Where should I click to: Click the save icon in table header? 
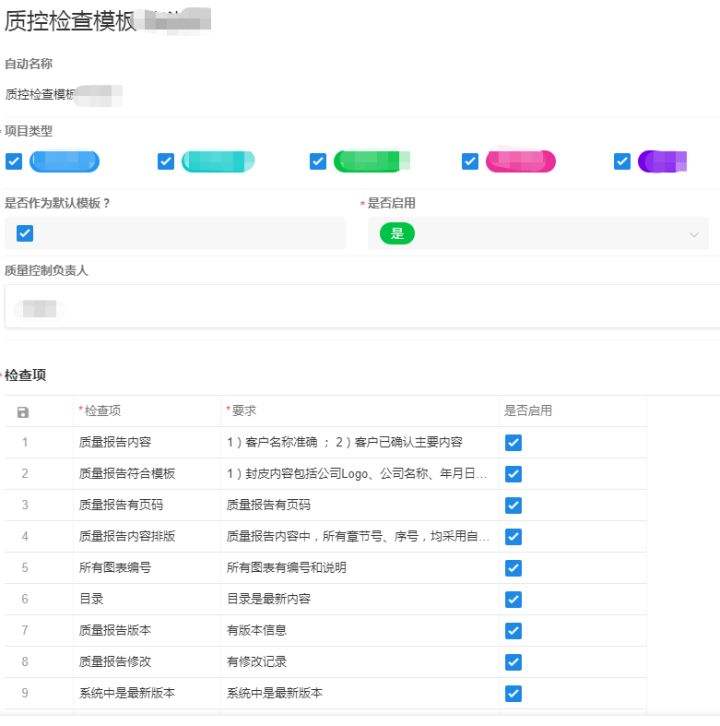pyautogui.click(x=24, y=412)
